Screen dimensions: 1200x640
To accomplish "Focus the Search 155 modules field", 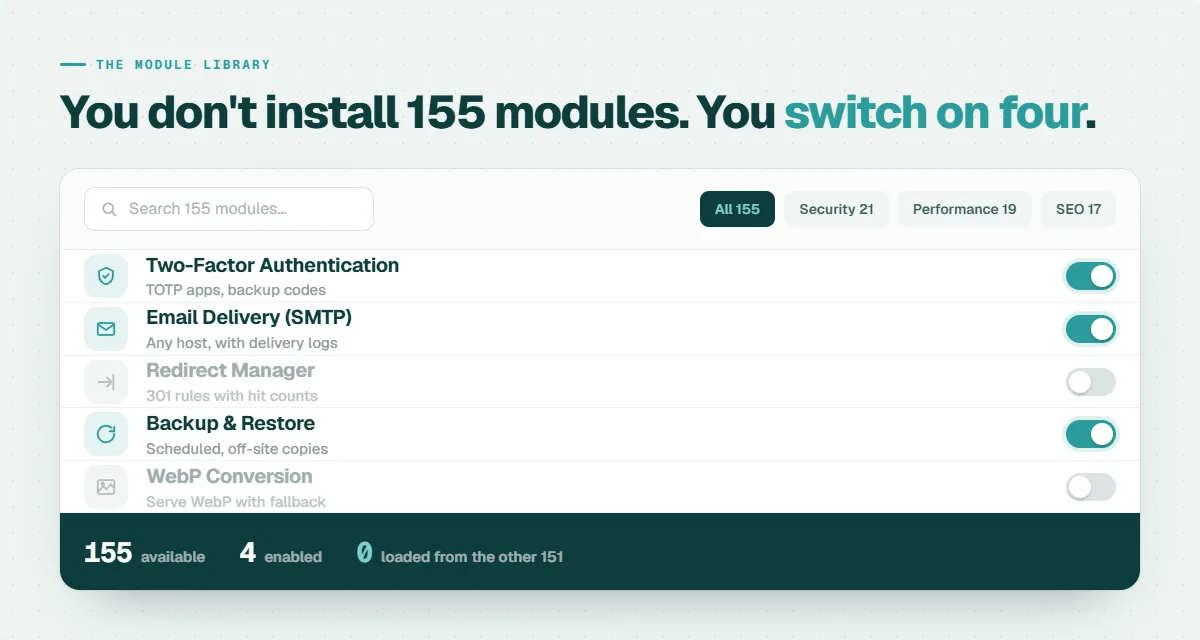I will point(229,209).
